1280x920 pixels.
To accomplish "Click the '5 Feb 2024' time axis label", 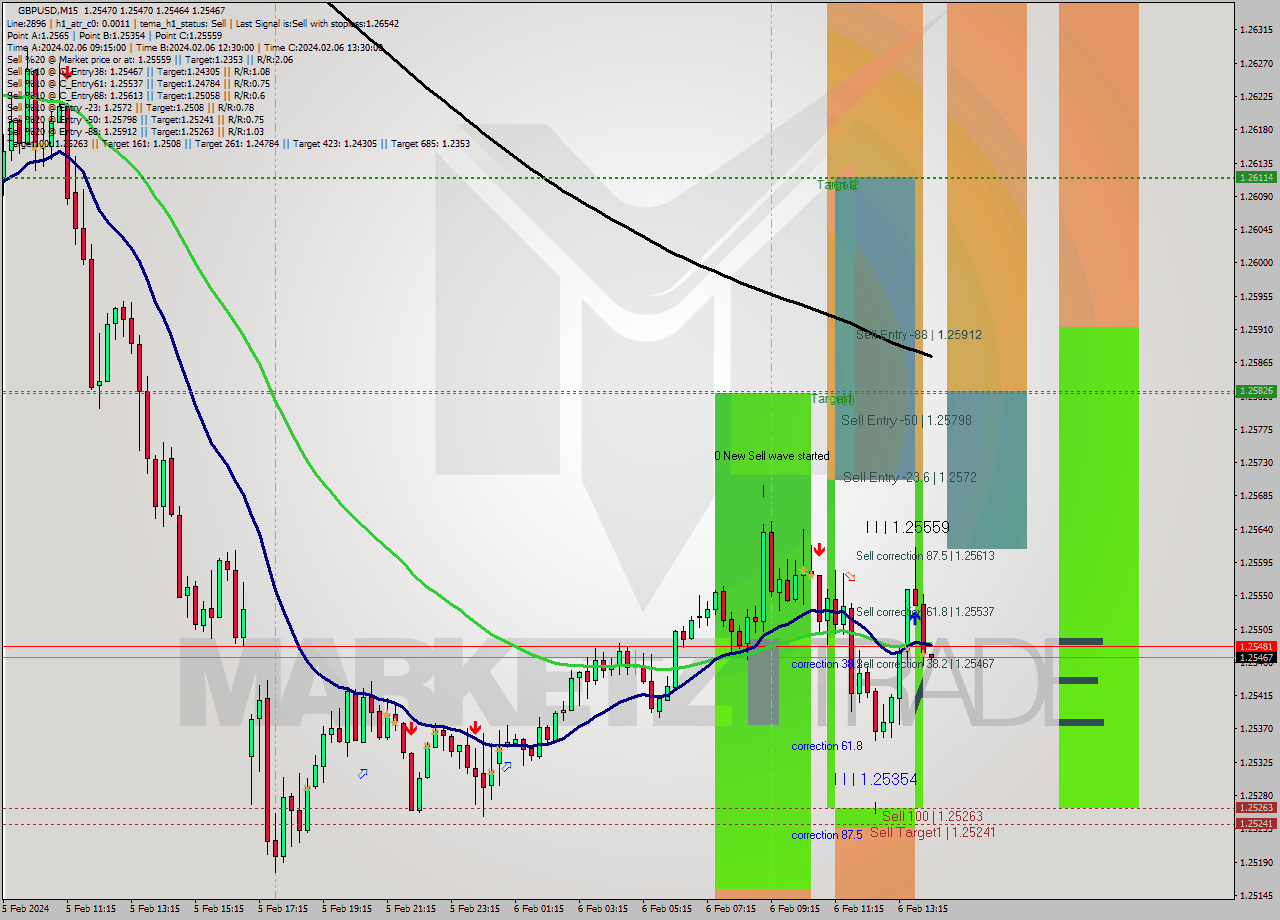I will coord(25,909).
